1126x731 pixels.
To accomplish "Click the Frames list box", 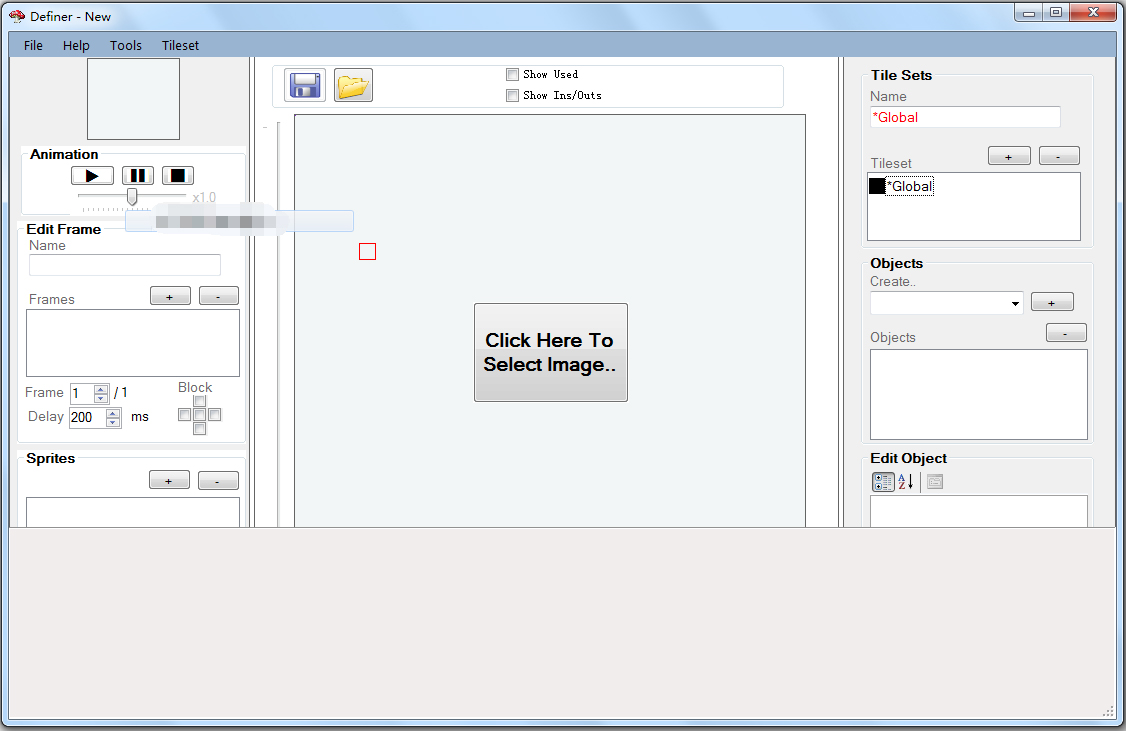I will pyautogui.click(x=133, y=343).
